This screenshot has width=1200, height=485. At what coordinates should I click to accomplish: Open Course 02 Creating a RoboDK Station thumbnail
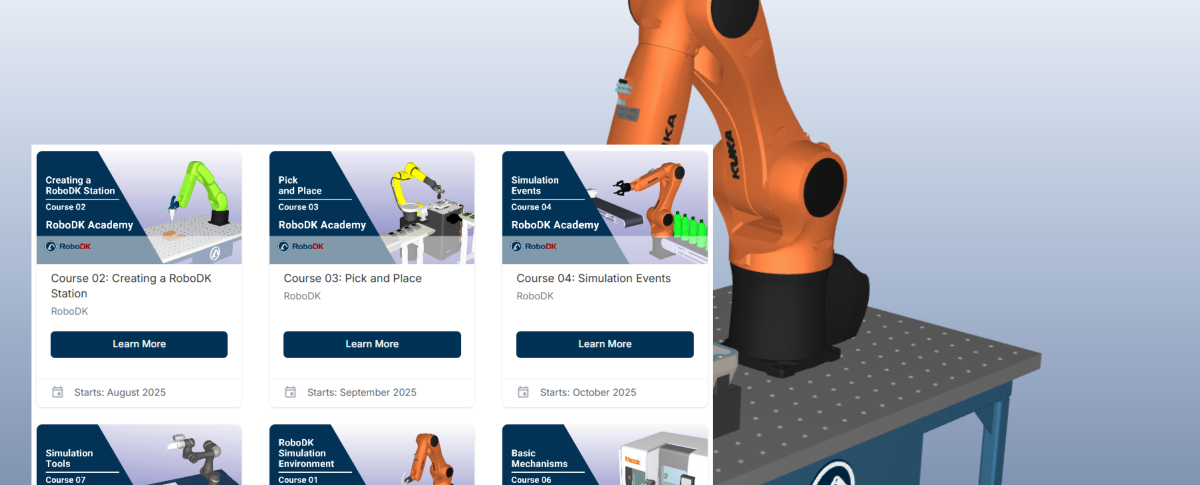point(139,208)
